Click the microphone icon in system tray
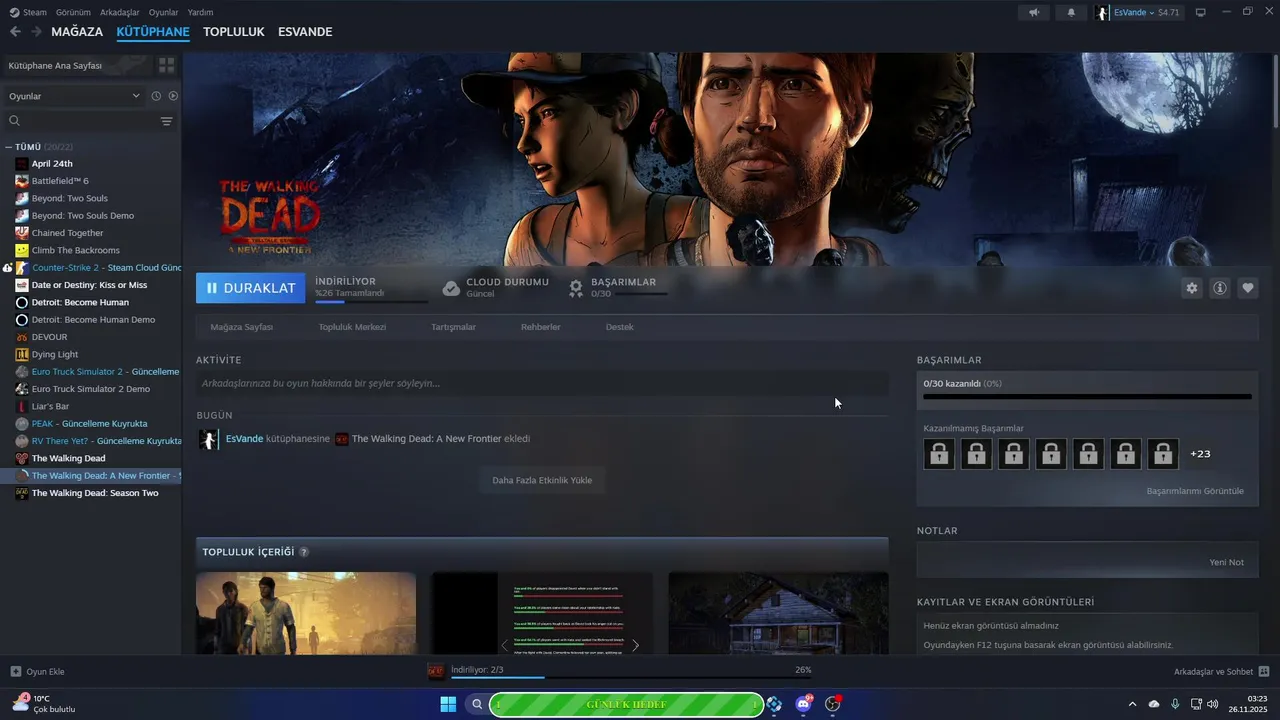Screen dimensions: 1280x720 (1175, 704)
